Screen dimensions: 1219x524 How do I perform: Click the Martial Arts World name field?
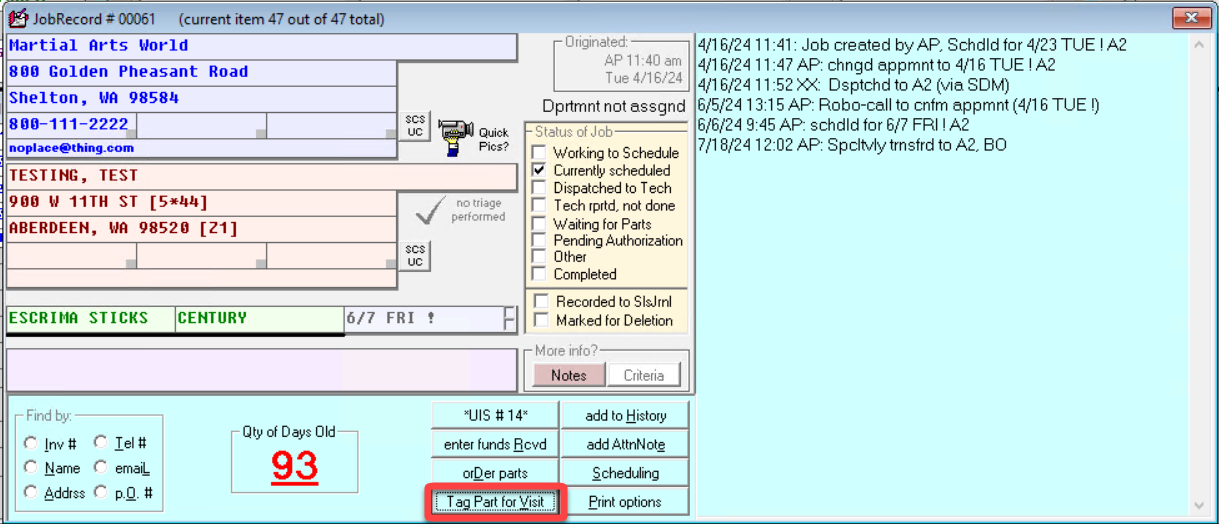point(260,46)
